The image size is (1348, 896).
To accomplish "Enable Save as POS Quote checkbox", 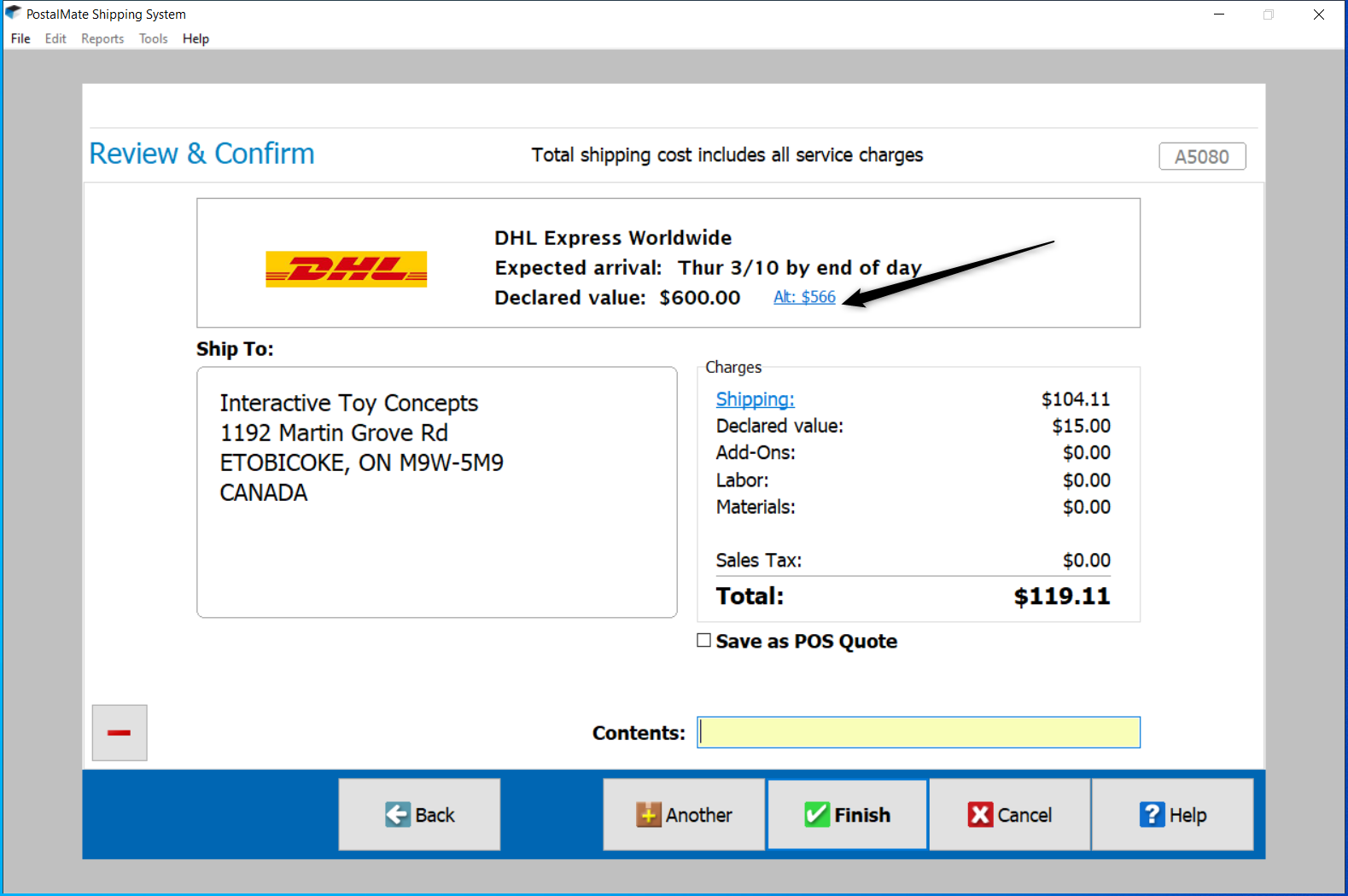I will point(704,640).
